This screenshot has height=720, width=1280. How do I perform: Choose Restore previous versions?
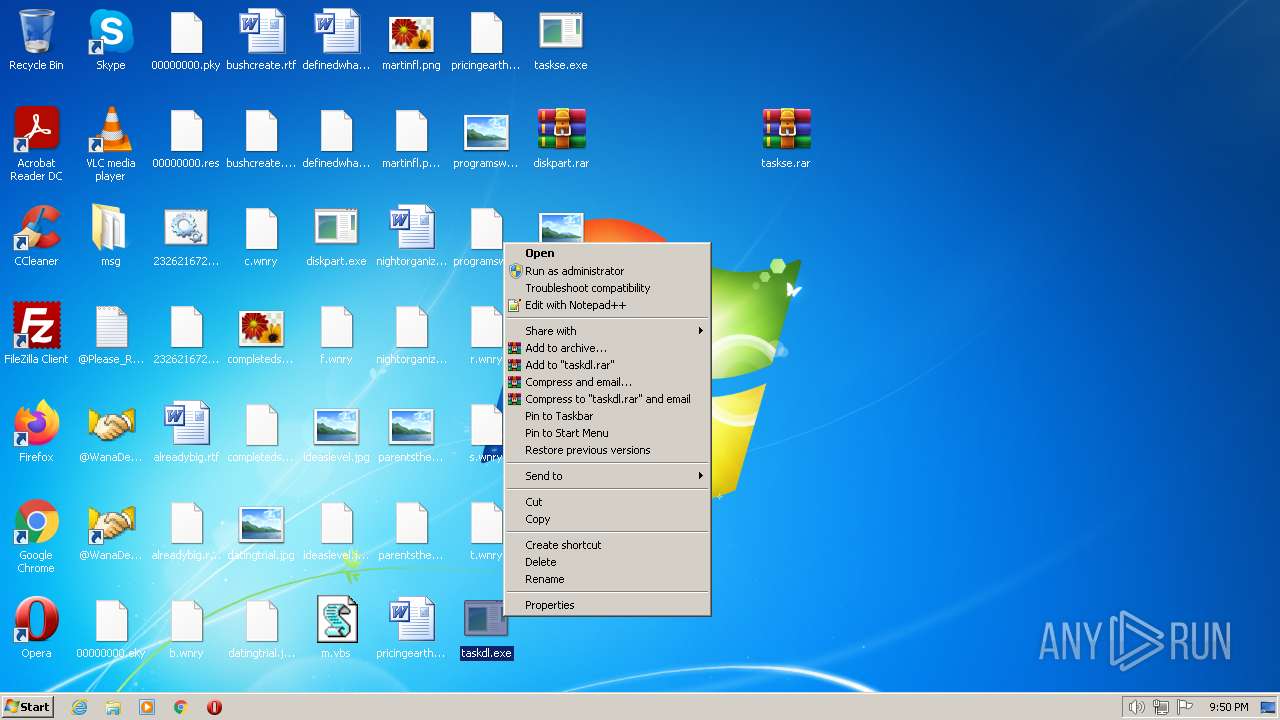pyautogui.click(x=607, y=450)
